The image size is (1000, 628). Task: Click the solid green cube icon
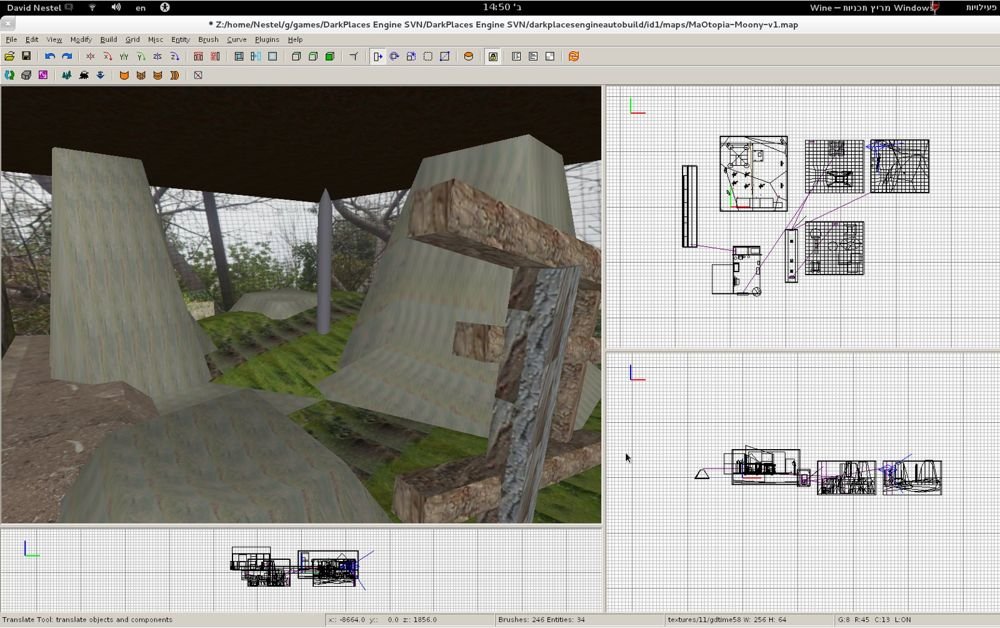pyautogui.click(x=330, y=56)
